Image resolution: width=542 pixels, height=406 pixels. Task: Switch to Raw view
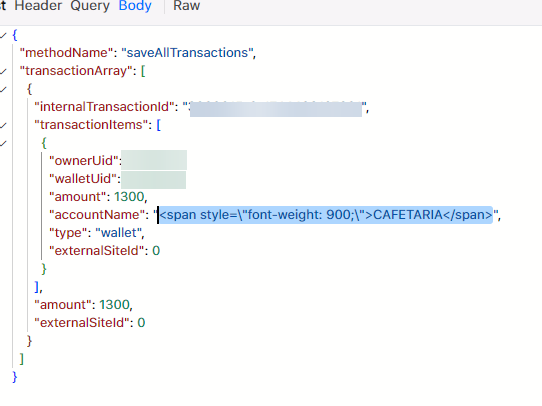[x=186, y=6]
